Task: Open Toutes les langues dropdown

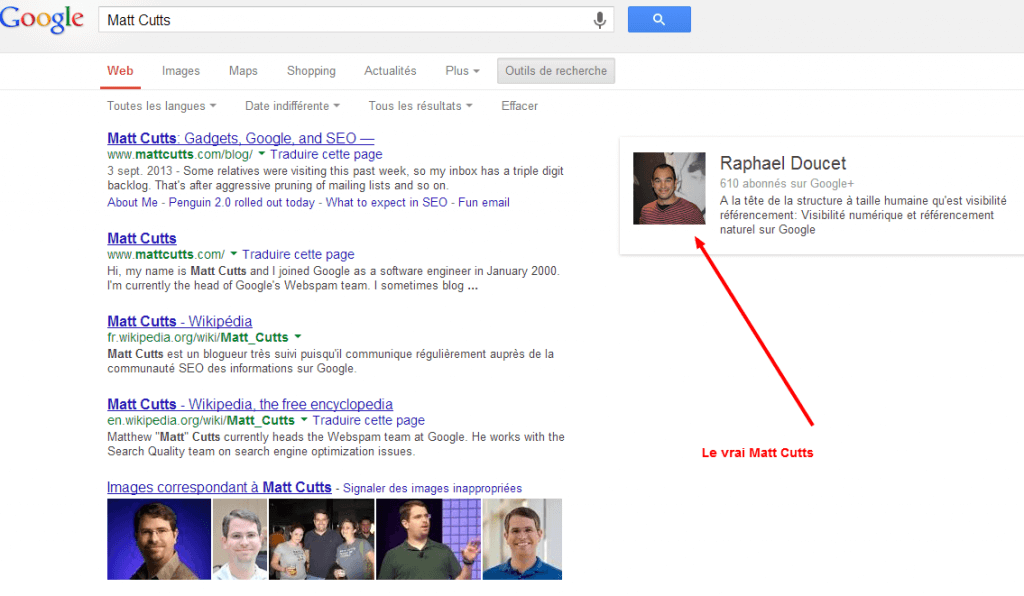Action: click(161, 106)
